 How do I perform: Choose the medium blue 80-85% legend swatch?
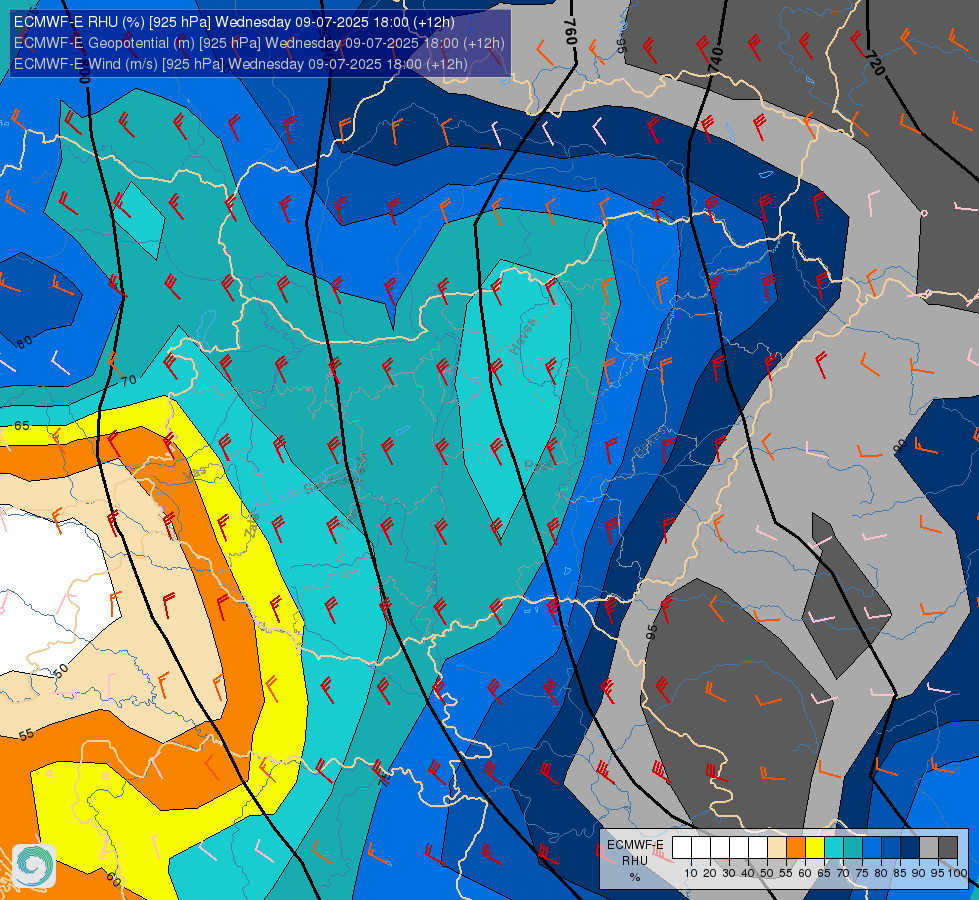pyautogui.click(x=891, y=847)
